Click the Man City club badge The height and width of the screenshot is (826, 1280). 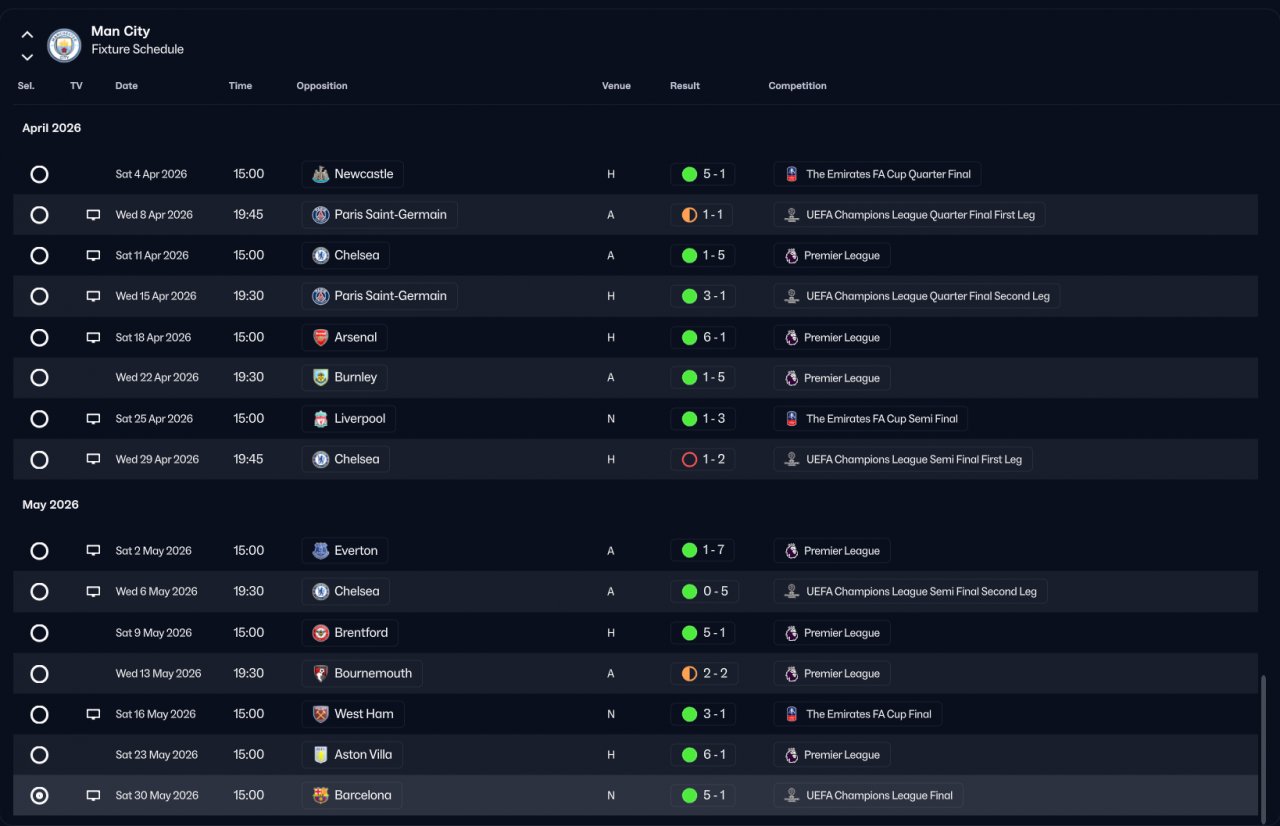coord(65,45)
